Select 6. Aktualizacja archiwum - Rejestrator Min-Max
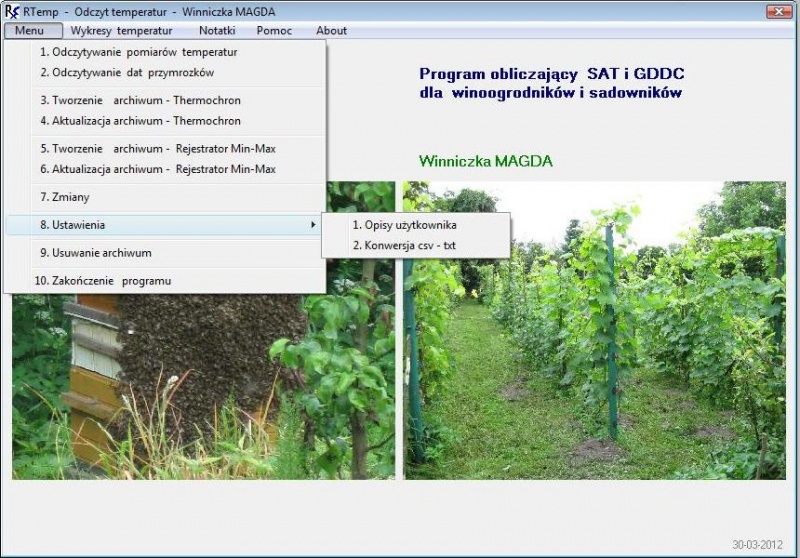 click(x=165, y=169)
